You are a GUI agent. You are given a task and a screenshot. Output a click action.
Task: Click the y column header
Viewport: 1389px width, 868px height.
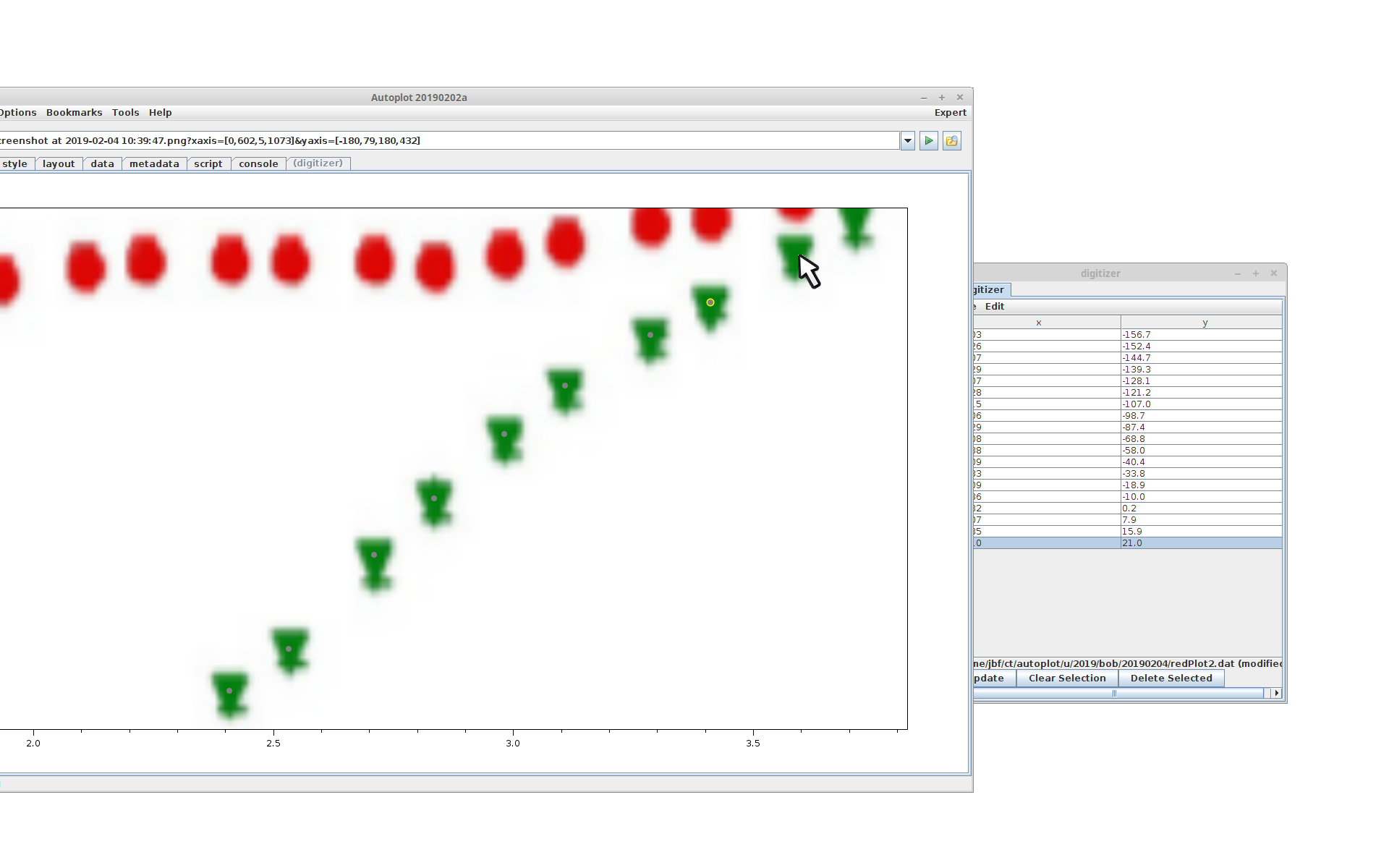pos(1205,323)
